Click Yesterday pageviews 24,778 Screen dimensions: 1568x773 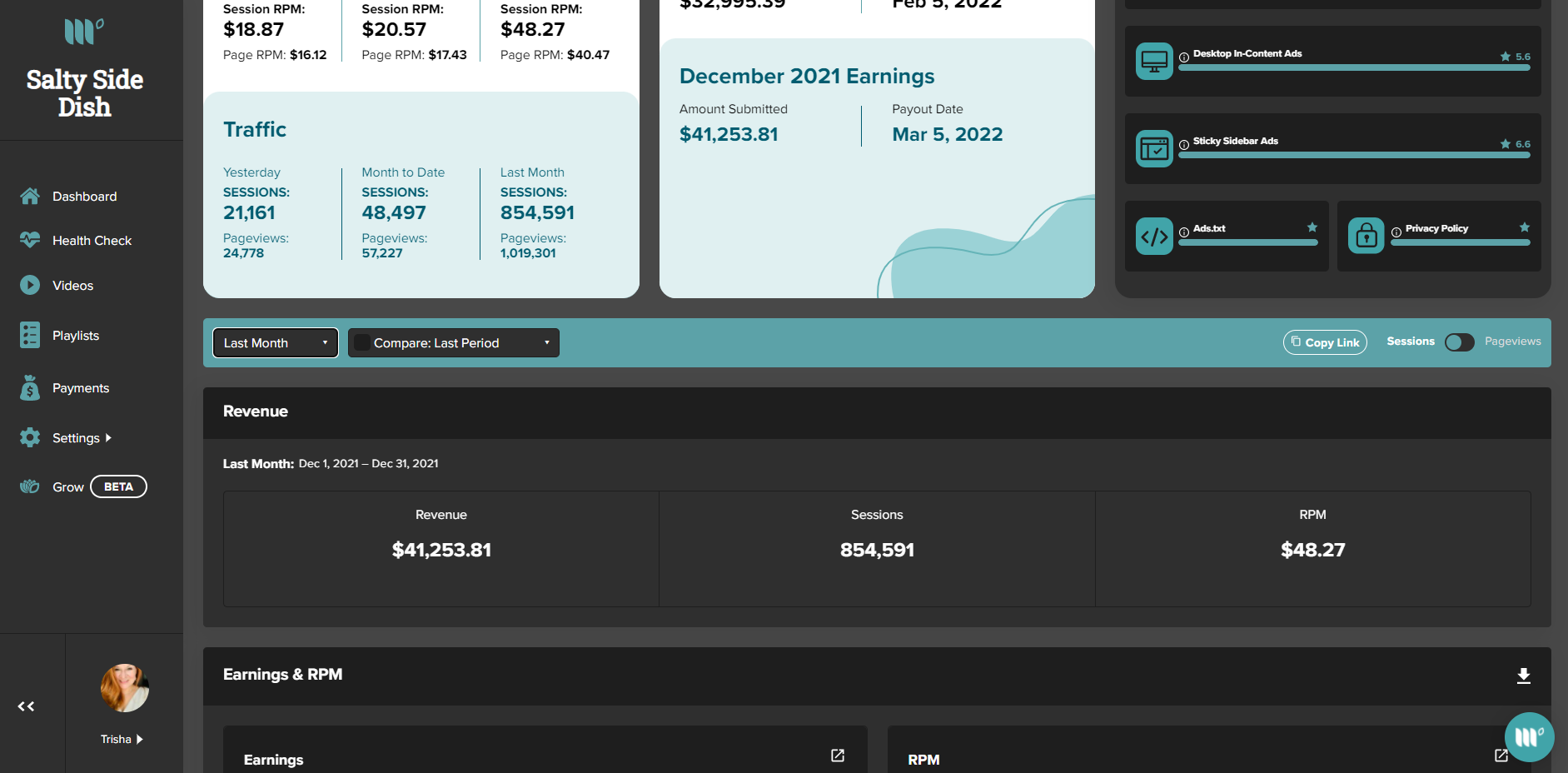243,253
